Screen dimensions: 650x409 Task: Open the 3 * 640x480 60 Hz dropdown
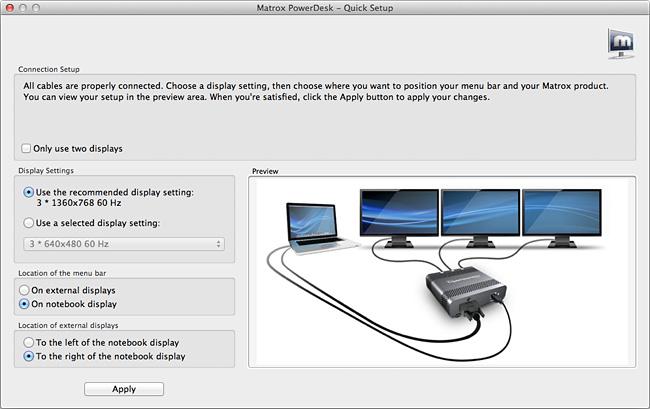click(x=124, y=244)
